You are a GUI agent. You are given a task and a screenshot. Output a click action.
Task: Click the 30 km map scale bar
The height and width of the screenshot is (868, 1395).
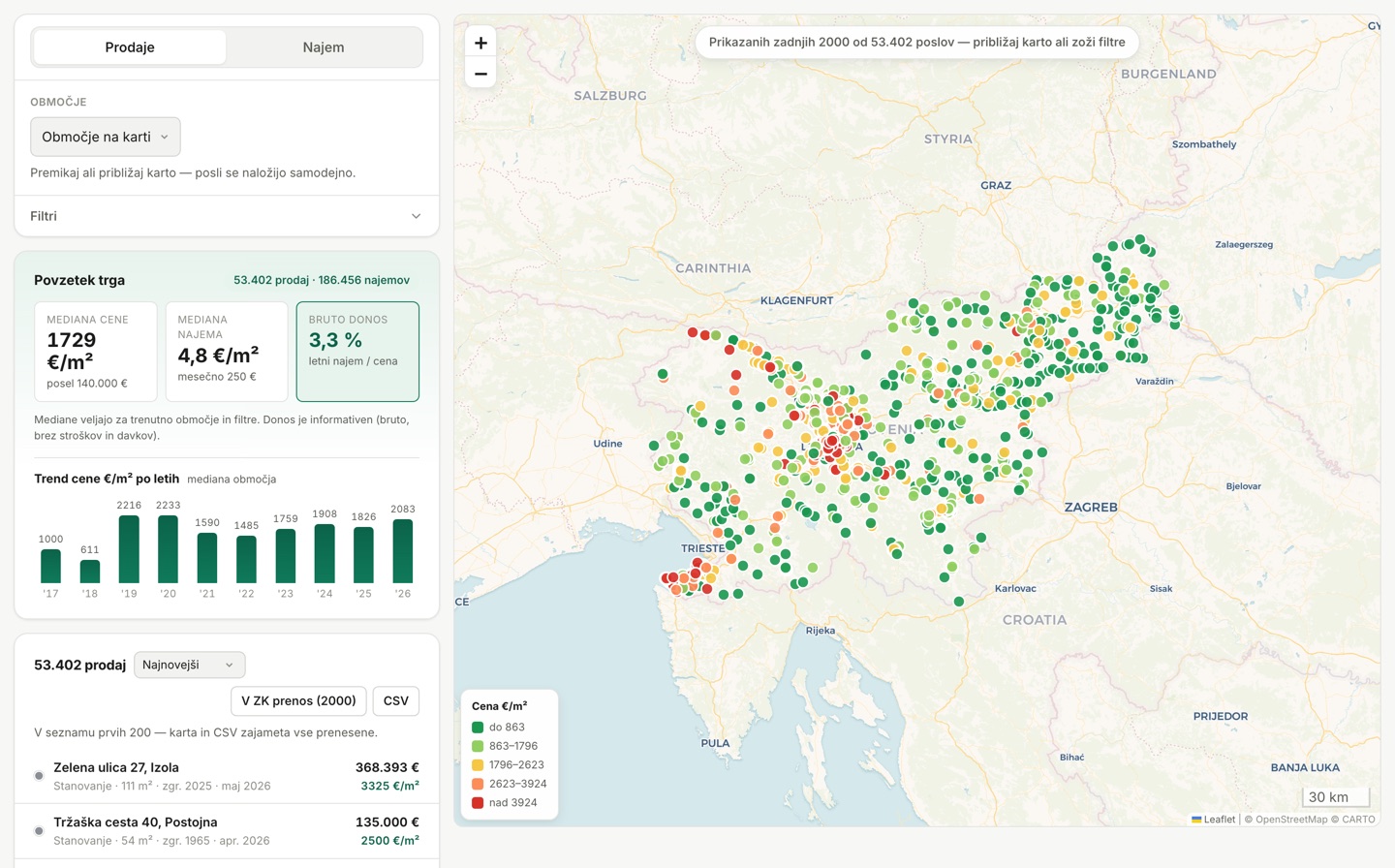pyautogui.click(x=1336, y=796)
